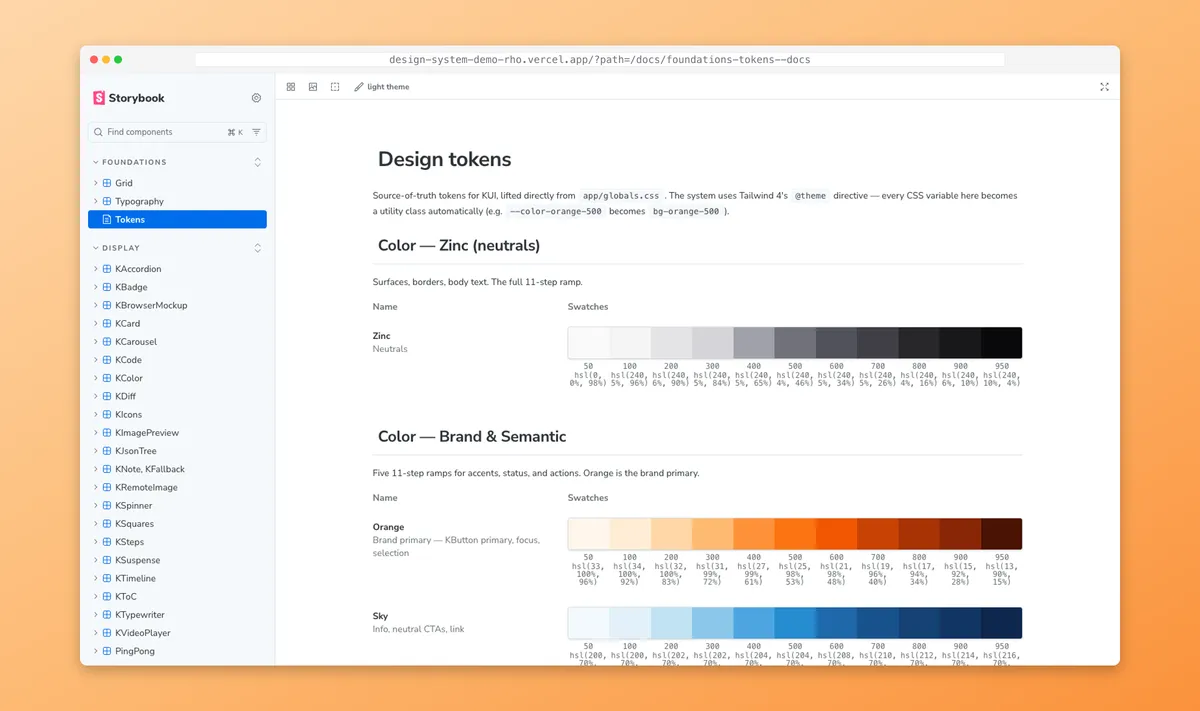Click the KSpinner component icon
1200x711 pixels.
pos(107,505)
